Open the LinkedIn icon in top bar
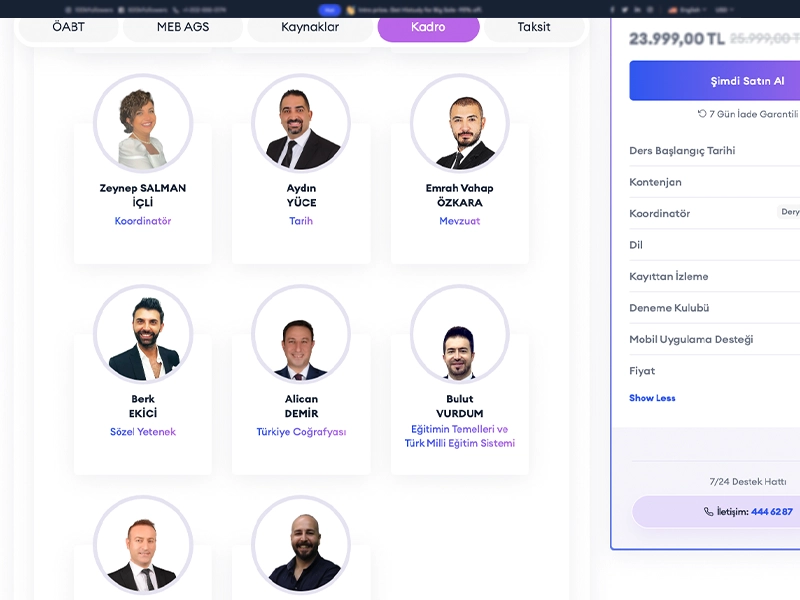Screen dimensions: 800x600 click(638, 10)
